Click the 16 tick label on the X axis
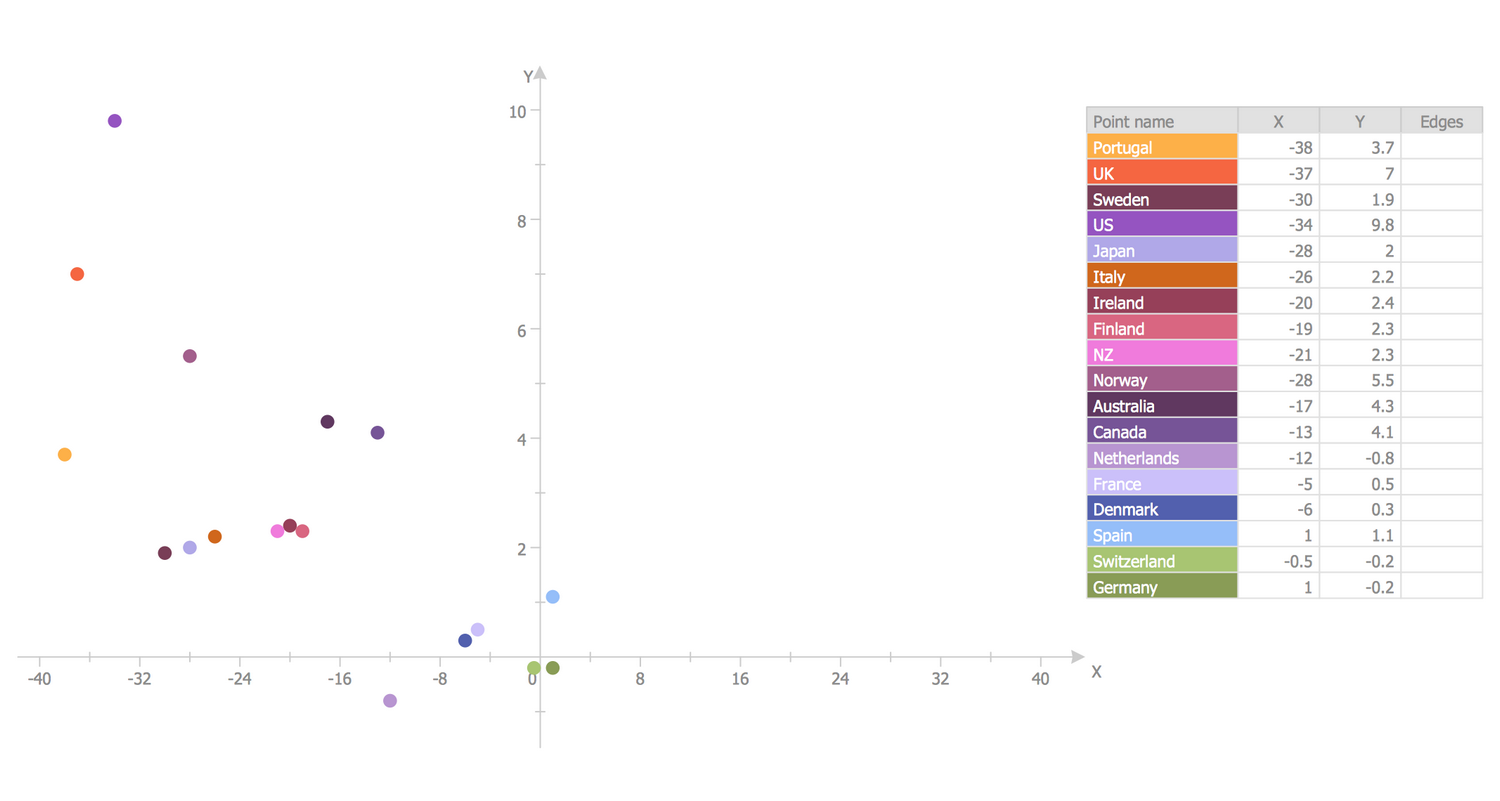Viewport: 1500px width, 801px height. click(x=740, y=679)
